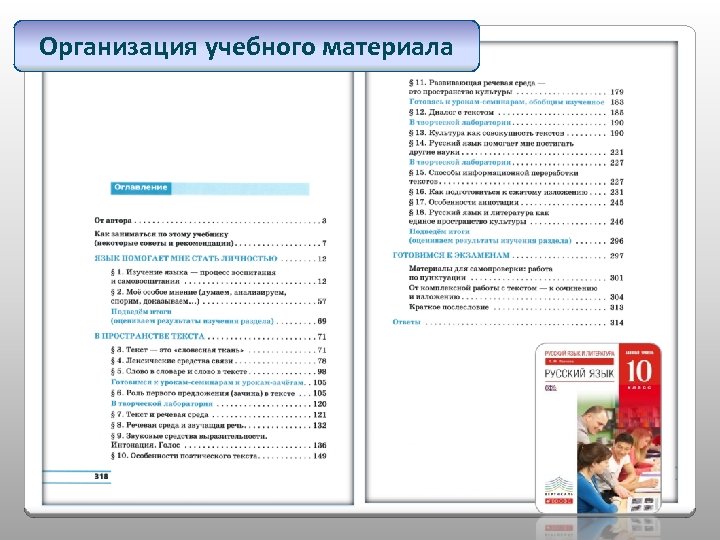Select 'Краткое послесловие' entry
This screenshot has width=720, height=540.
pos(516,308)
